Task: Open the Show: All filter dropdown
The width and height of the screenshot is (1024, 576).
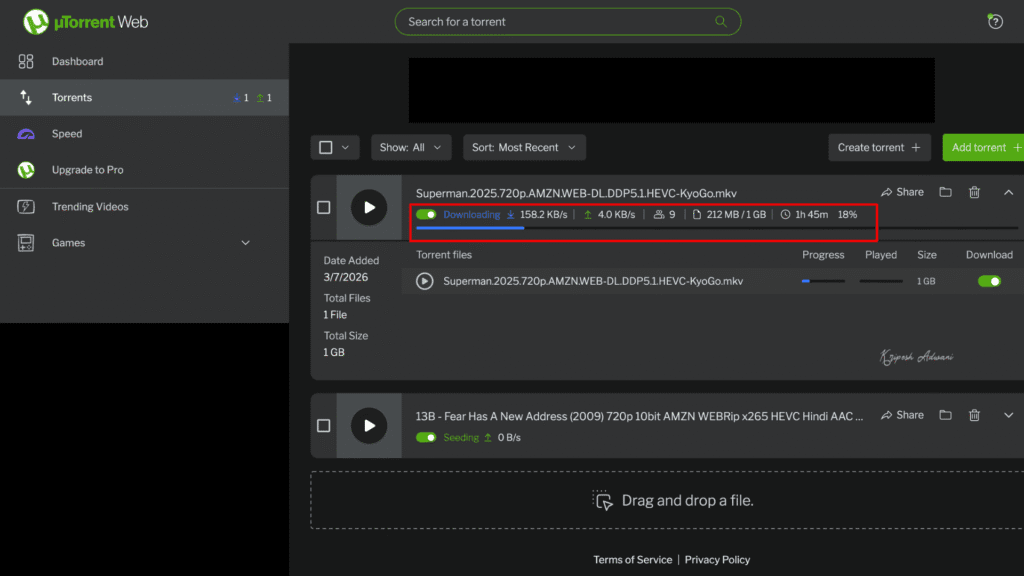Action: (x=411, y=148)
